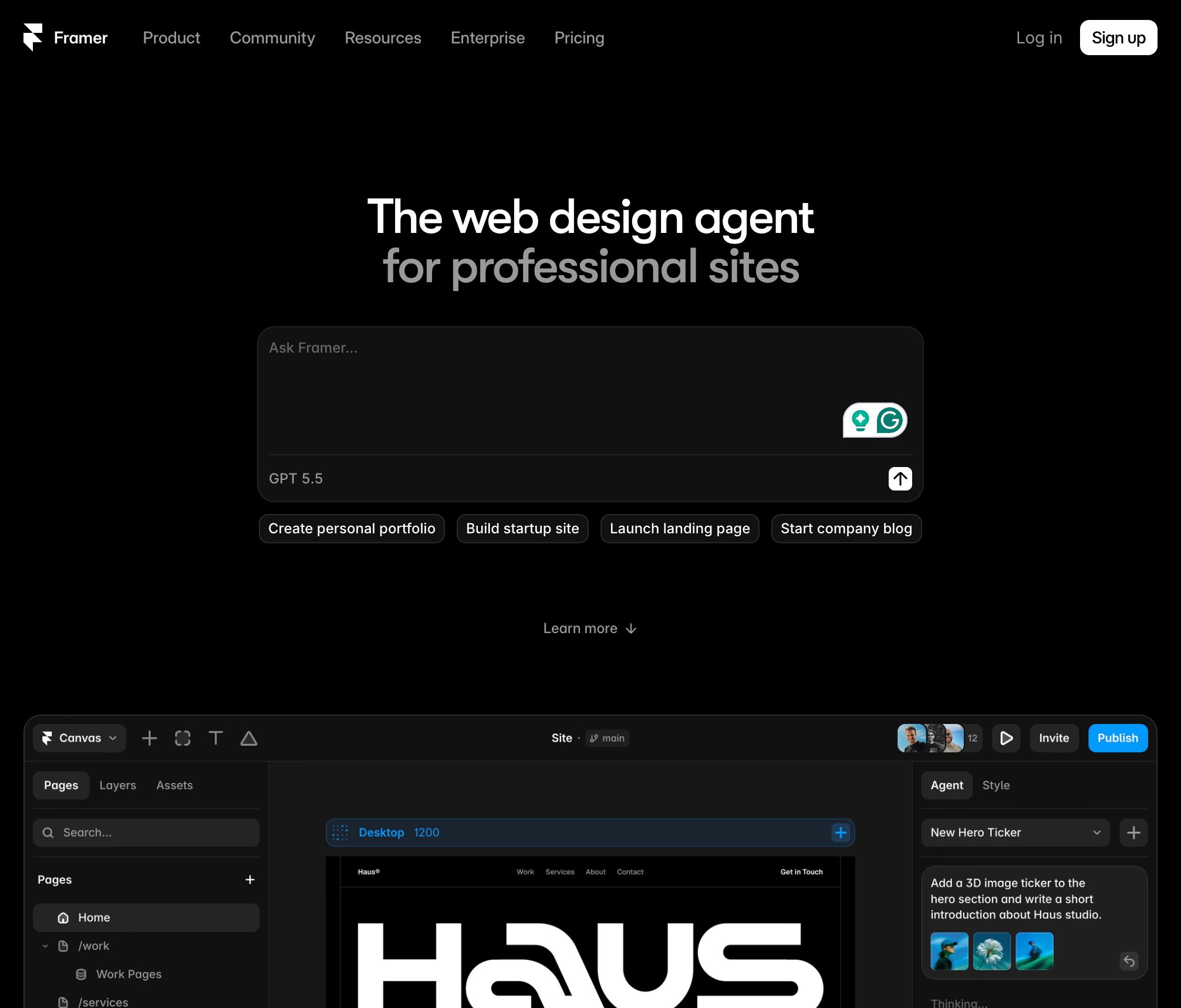1181x1008 pixels.
Task: Click Services in the Haus preview nav
Action: pos(560,872)
